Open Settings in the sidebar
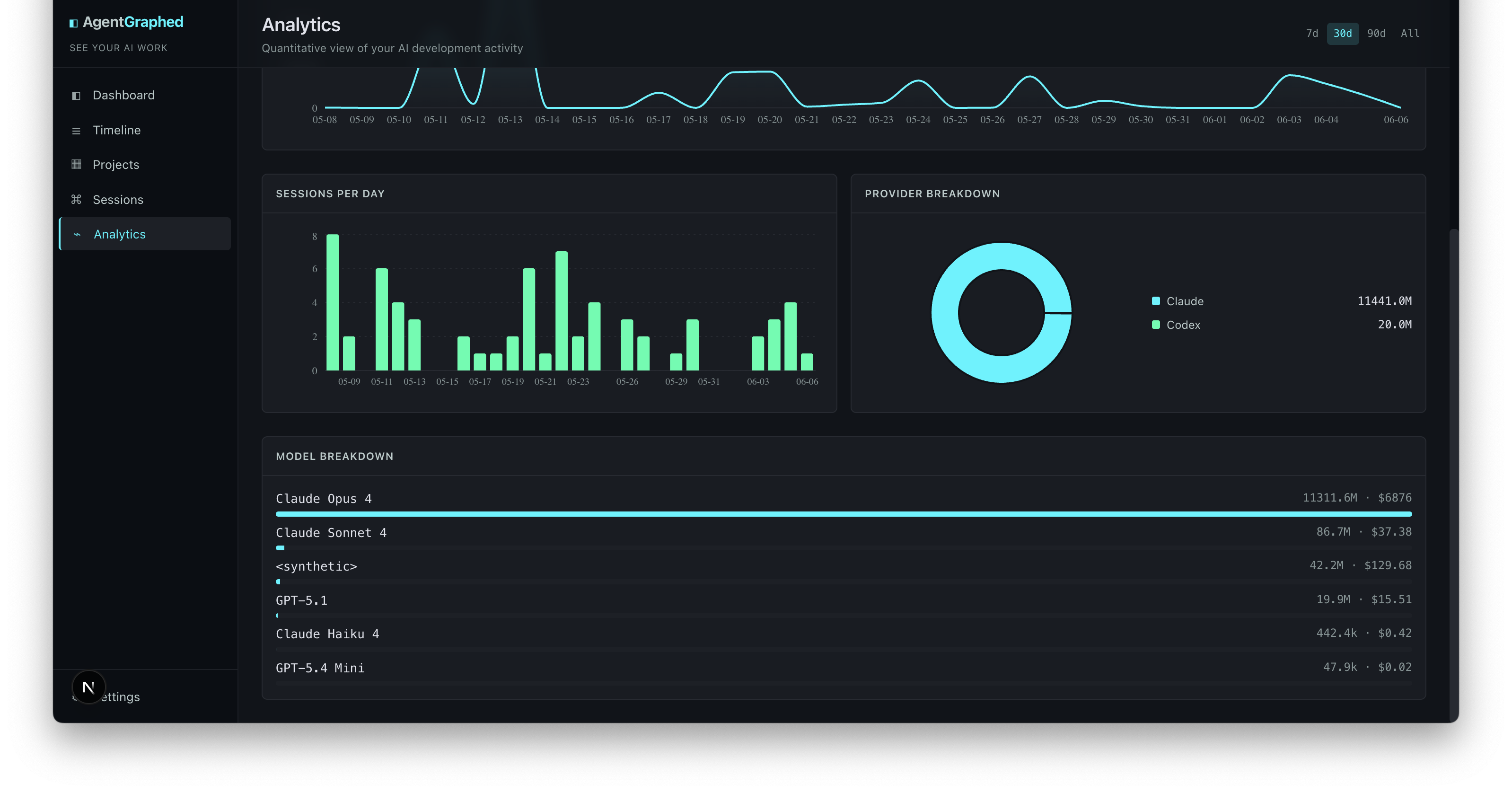The width and height of the screenshot is (1512, 793). [144, 697]
